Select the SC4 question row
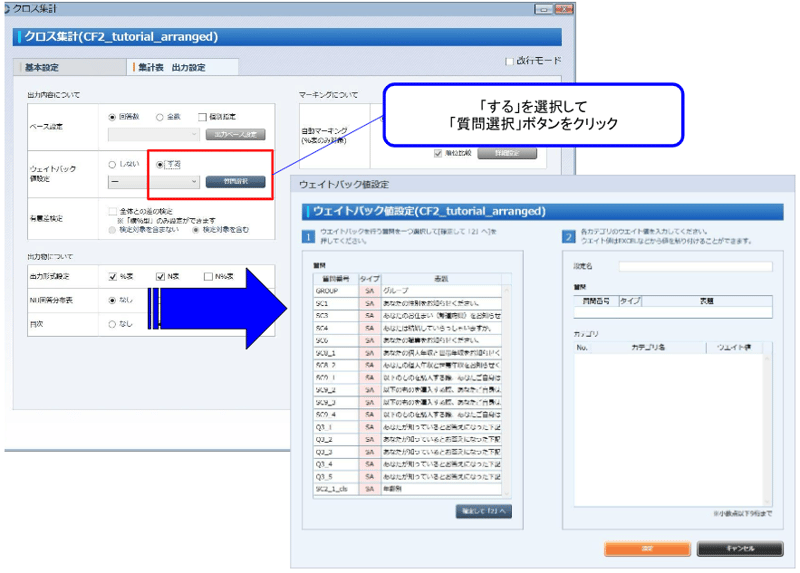 pyautogui.click(x=407, y=328)
